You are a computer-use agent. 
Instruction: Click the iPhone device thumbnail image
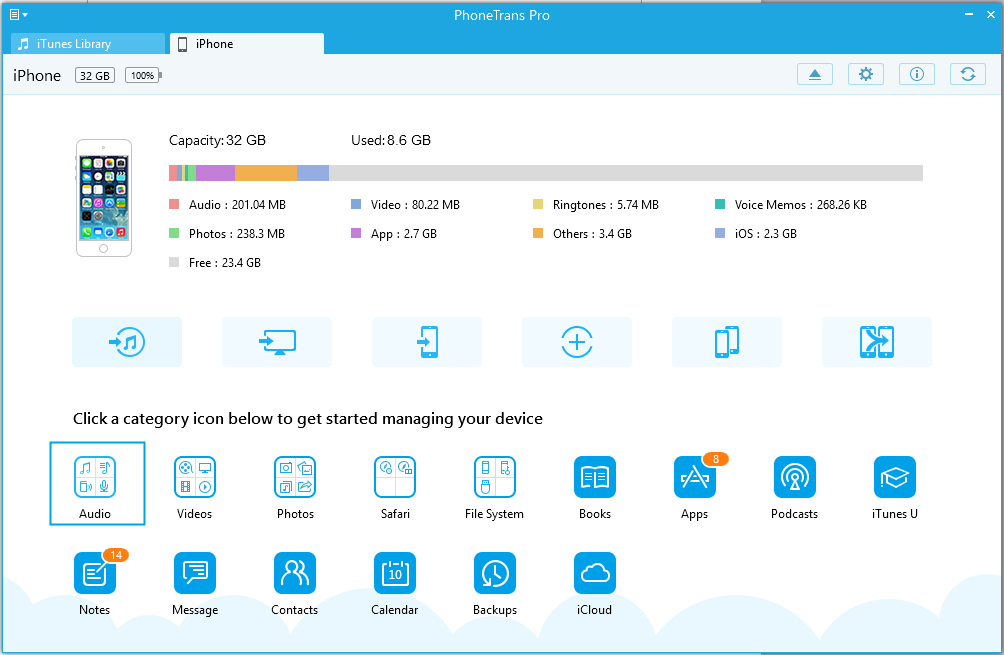tap(104, 197)
